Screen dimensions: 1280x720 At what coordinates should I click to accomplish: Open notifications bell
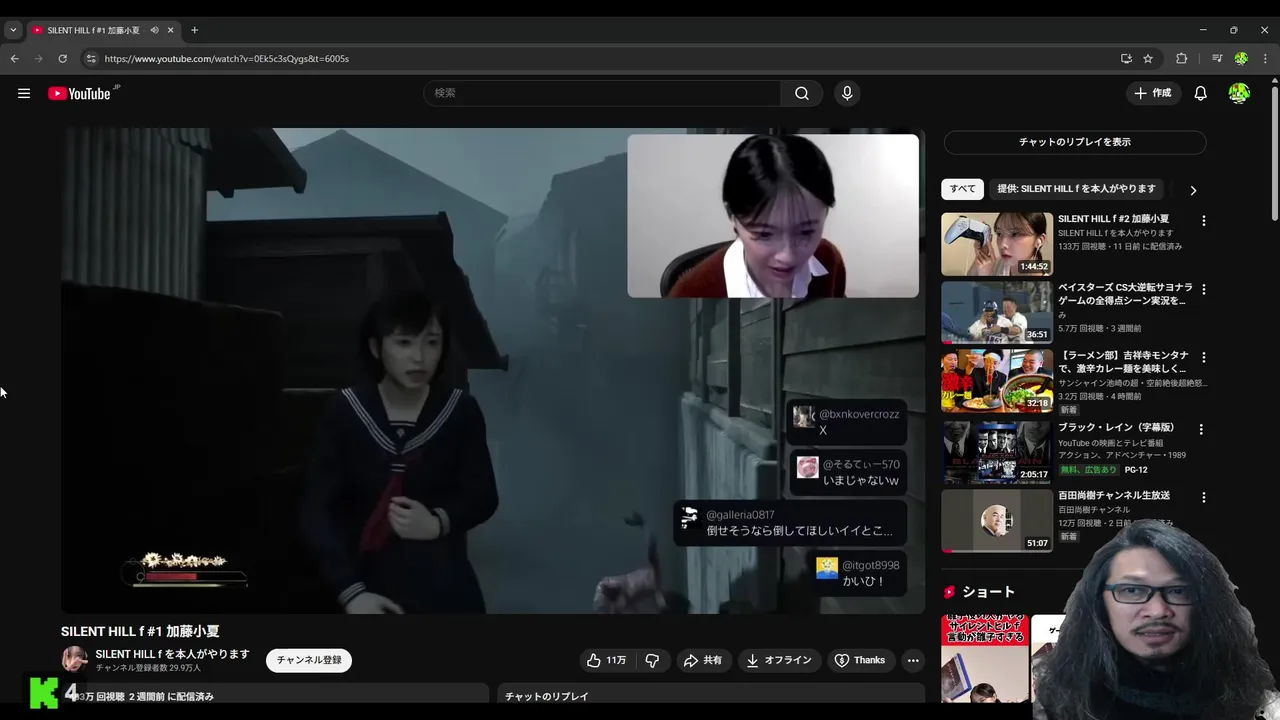click(1200, 93)
